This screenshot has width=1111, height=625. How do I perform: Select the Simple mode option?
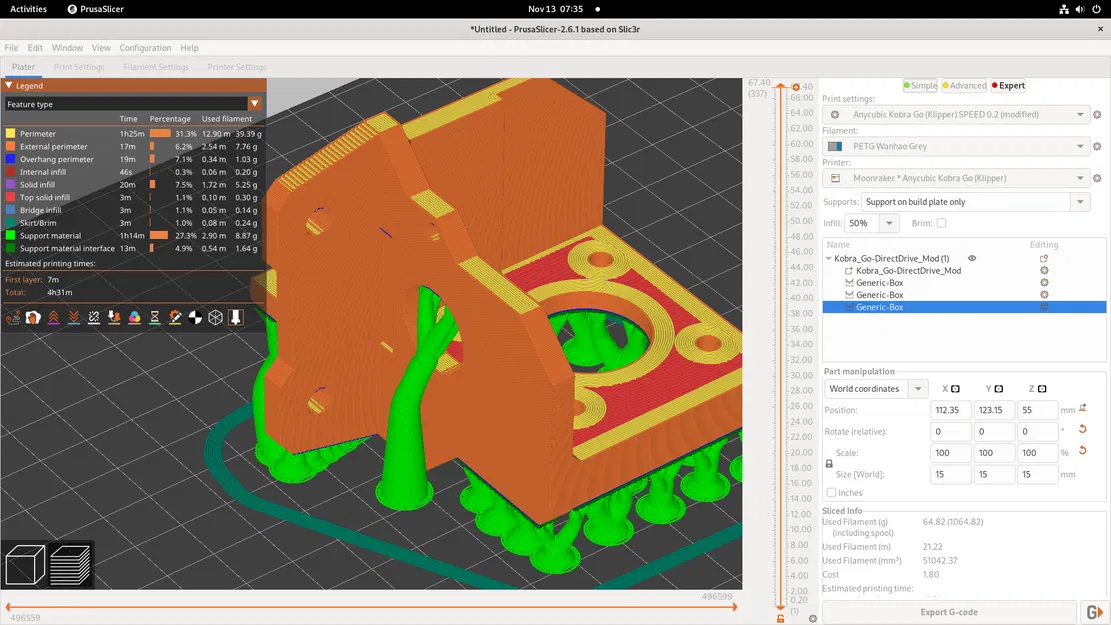[921, 86]
